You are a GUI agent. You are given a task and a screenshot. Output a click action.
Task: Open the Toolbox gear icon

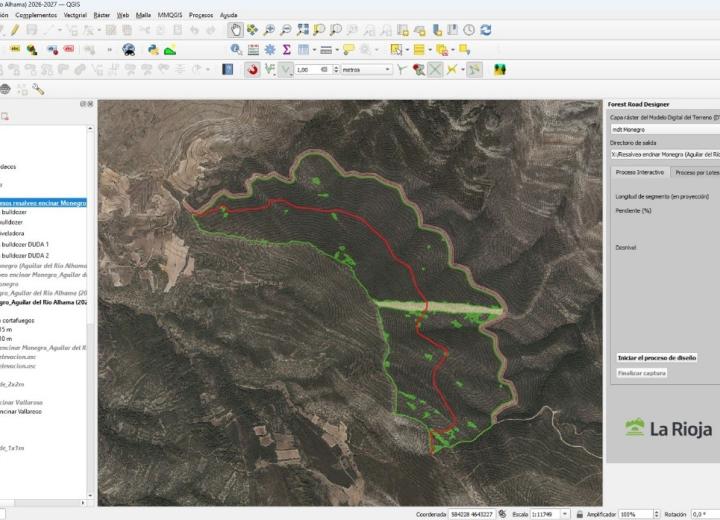click(x=269, y=49)
